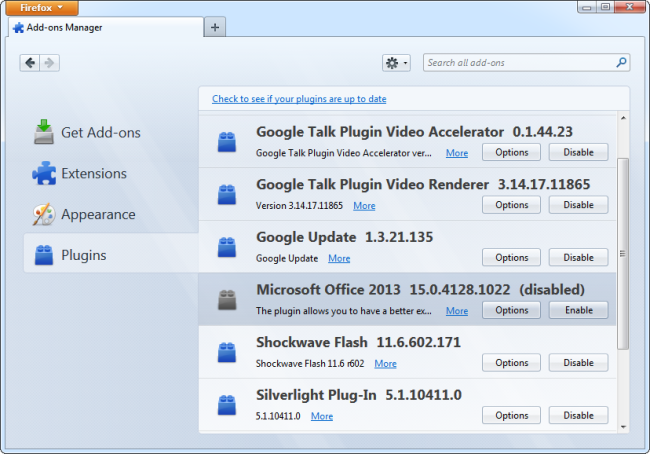Check if plugins are up to date
Image resolution: width=650 pixels, height=454 pixels.
tap(299, 99)
